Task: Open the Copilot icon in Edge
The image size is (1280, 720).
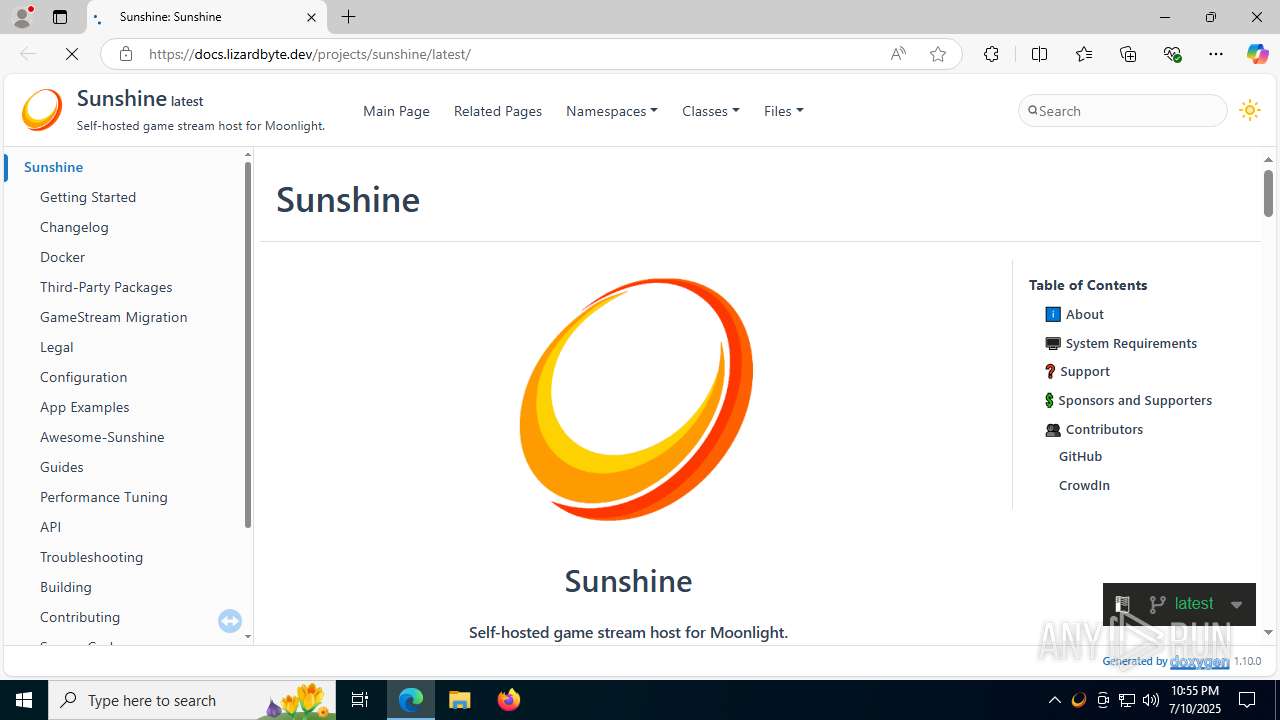Action: pos(1257,54)
